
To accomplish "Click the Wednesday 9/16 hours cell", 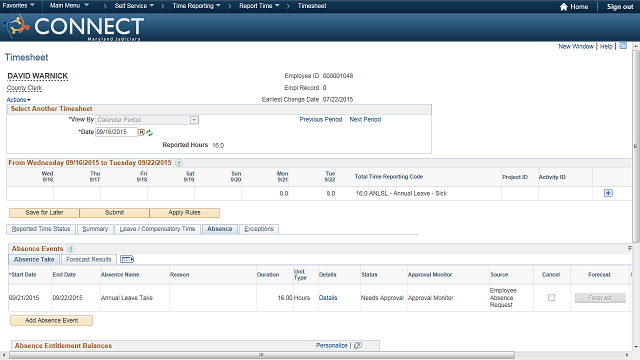I will point(30,193).
